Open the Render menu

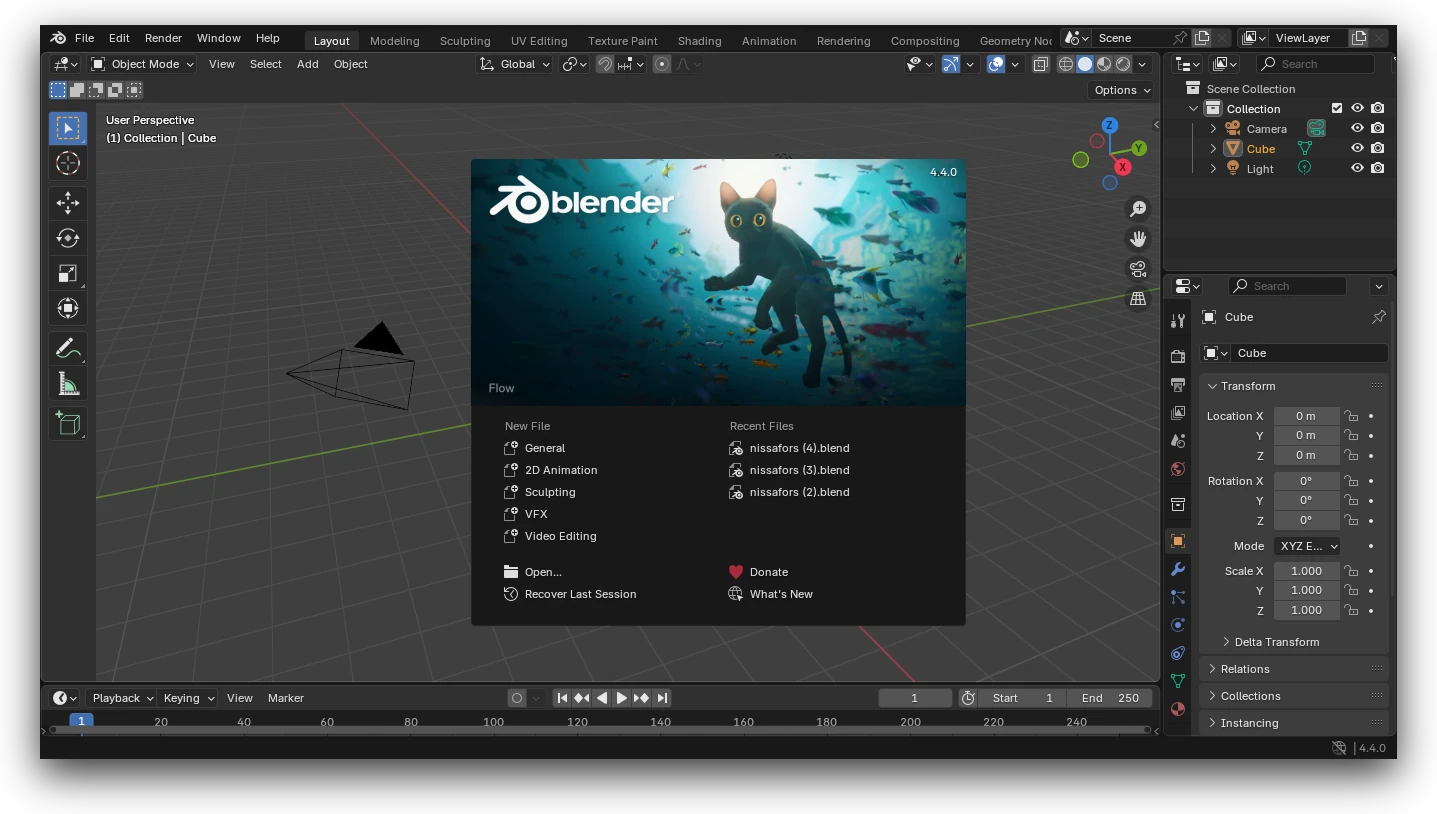click(163, 38)
